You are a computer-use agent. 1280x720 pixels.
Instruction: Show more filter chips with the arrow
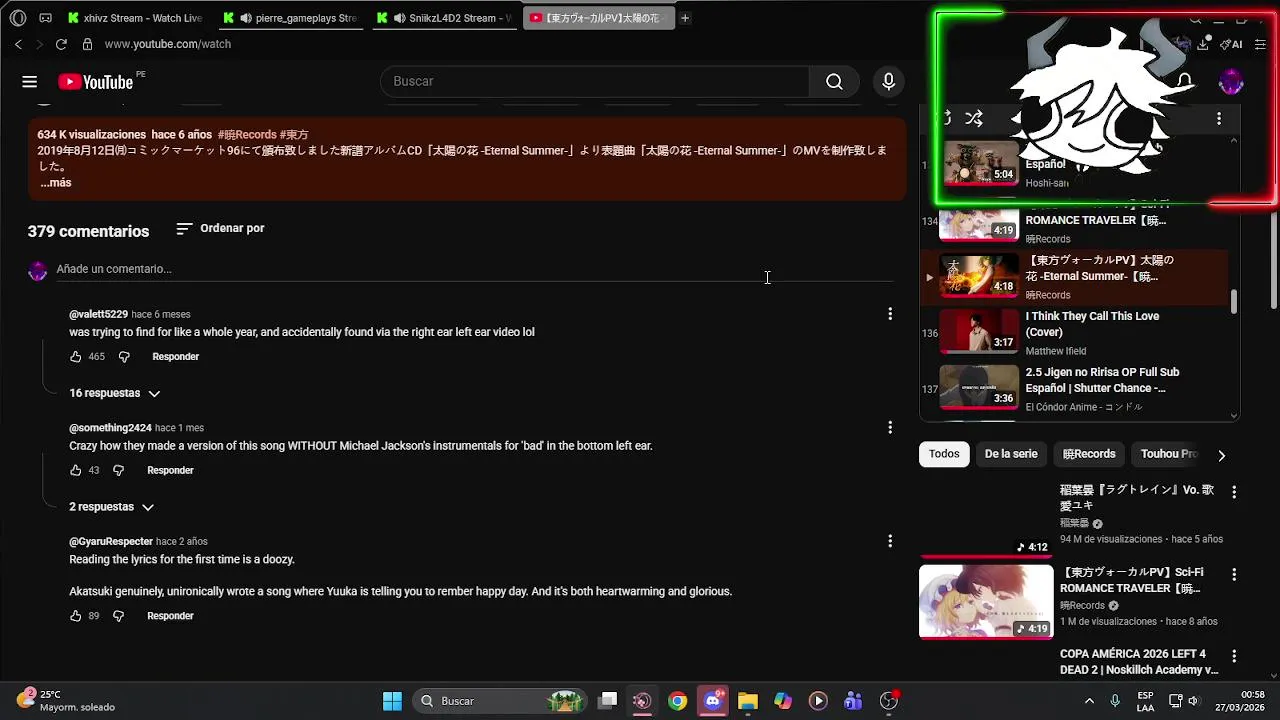coord(1221,455)
